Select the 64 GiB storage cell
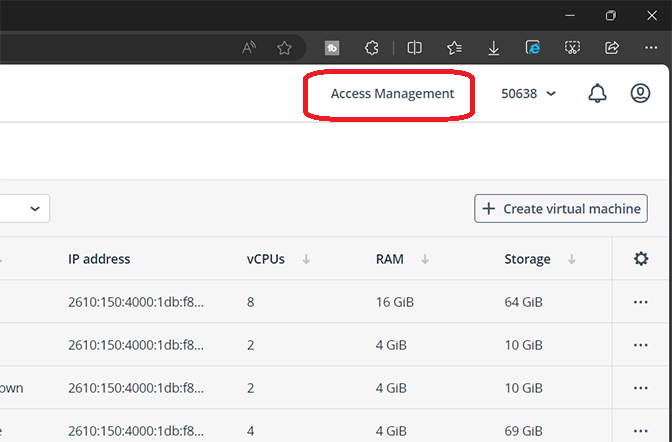The width and height of the screenshot is (672, 442). (523, 302)
